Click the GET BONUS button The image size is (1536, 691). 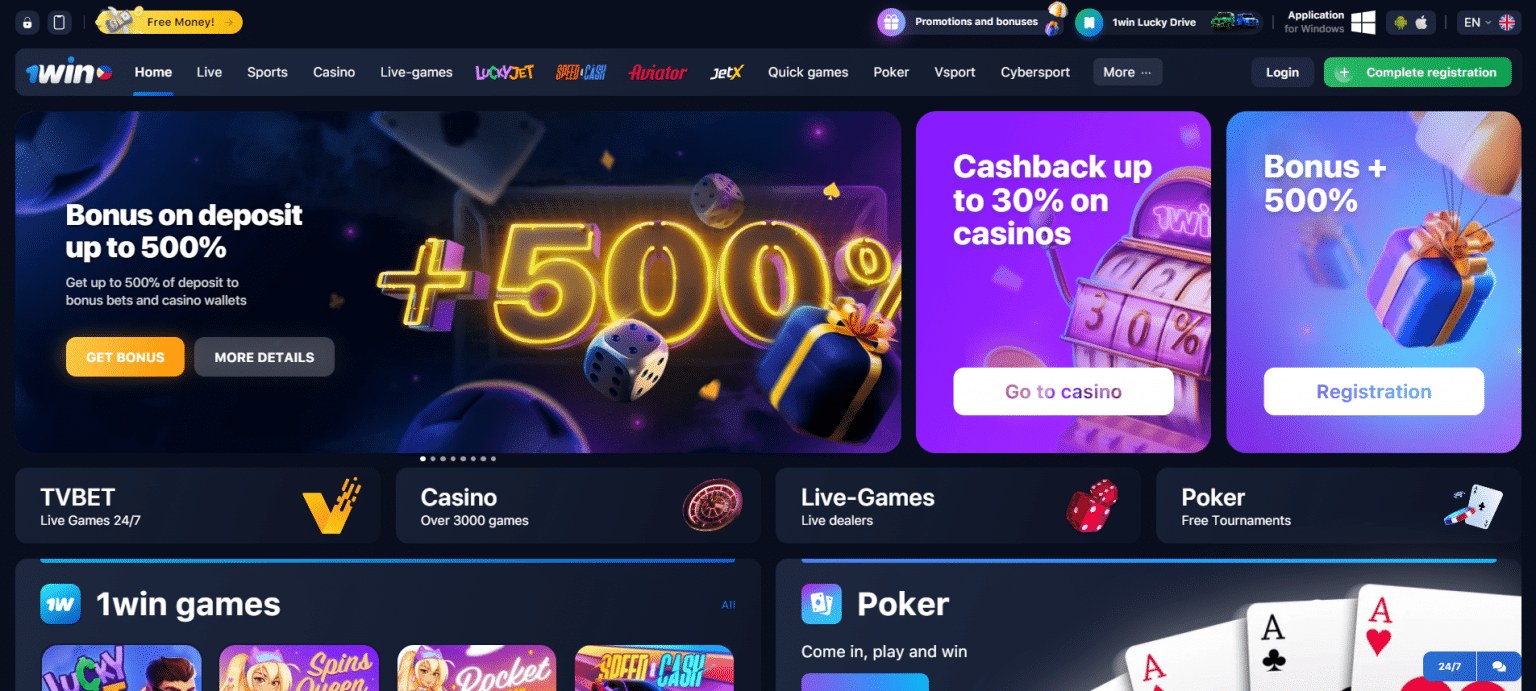(x=125, y=357)
